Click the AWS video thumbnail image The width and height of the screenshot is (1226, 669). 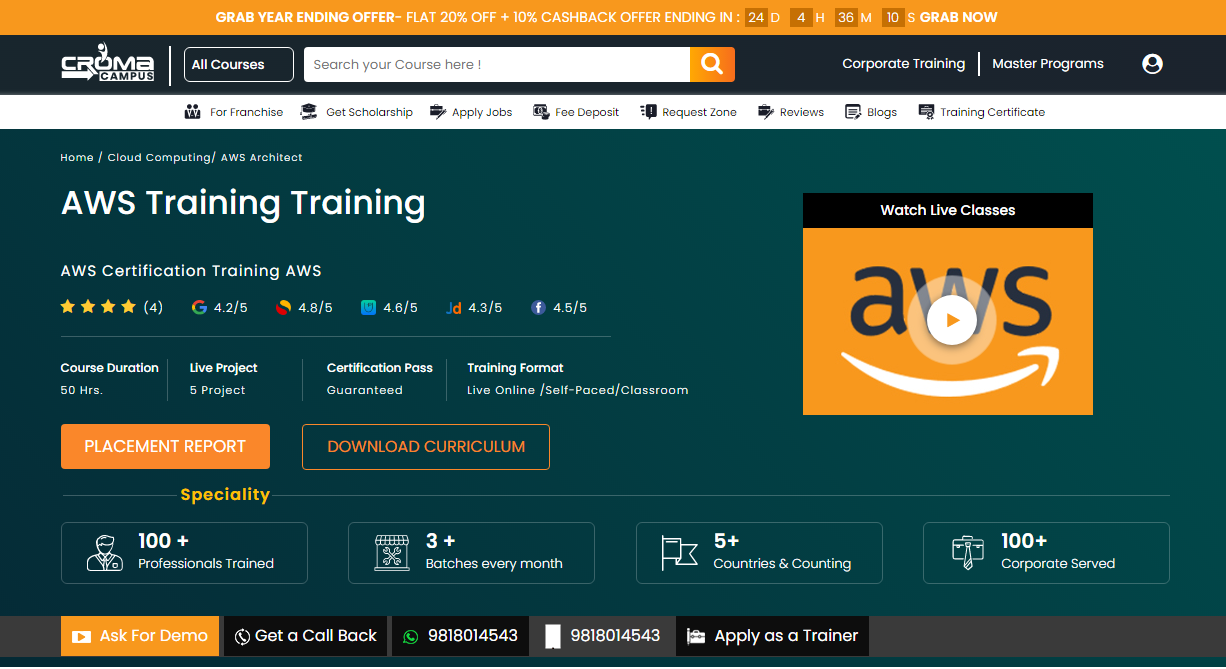(948, 321)
